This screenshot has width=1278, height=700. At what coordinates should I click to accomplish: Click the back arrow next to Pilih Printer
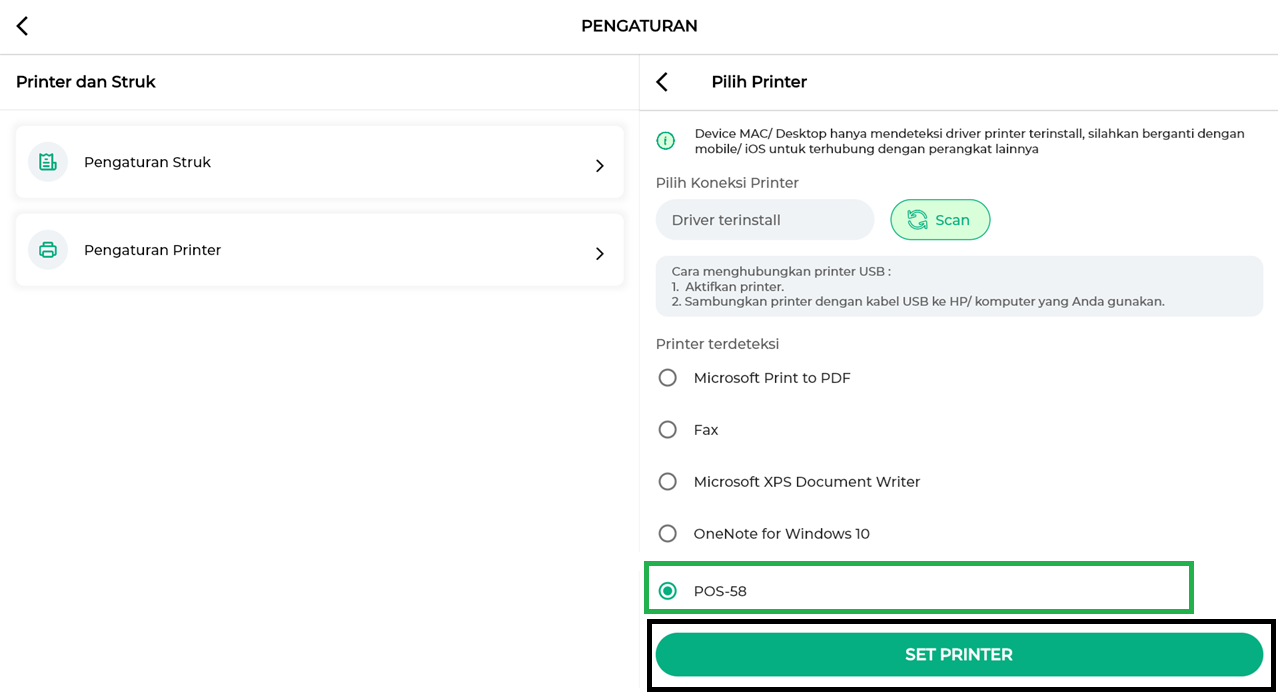(662, 82)
